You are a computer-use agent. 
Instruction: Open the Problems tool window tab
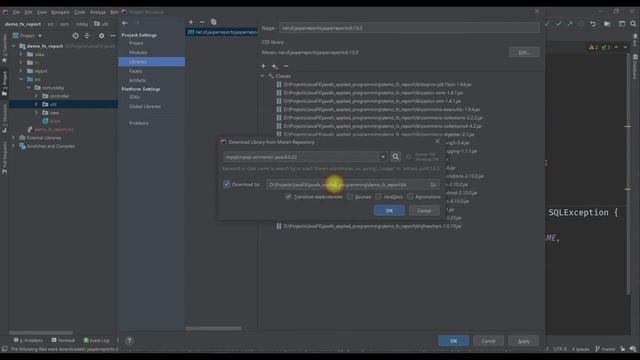[28, 340]
